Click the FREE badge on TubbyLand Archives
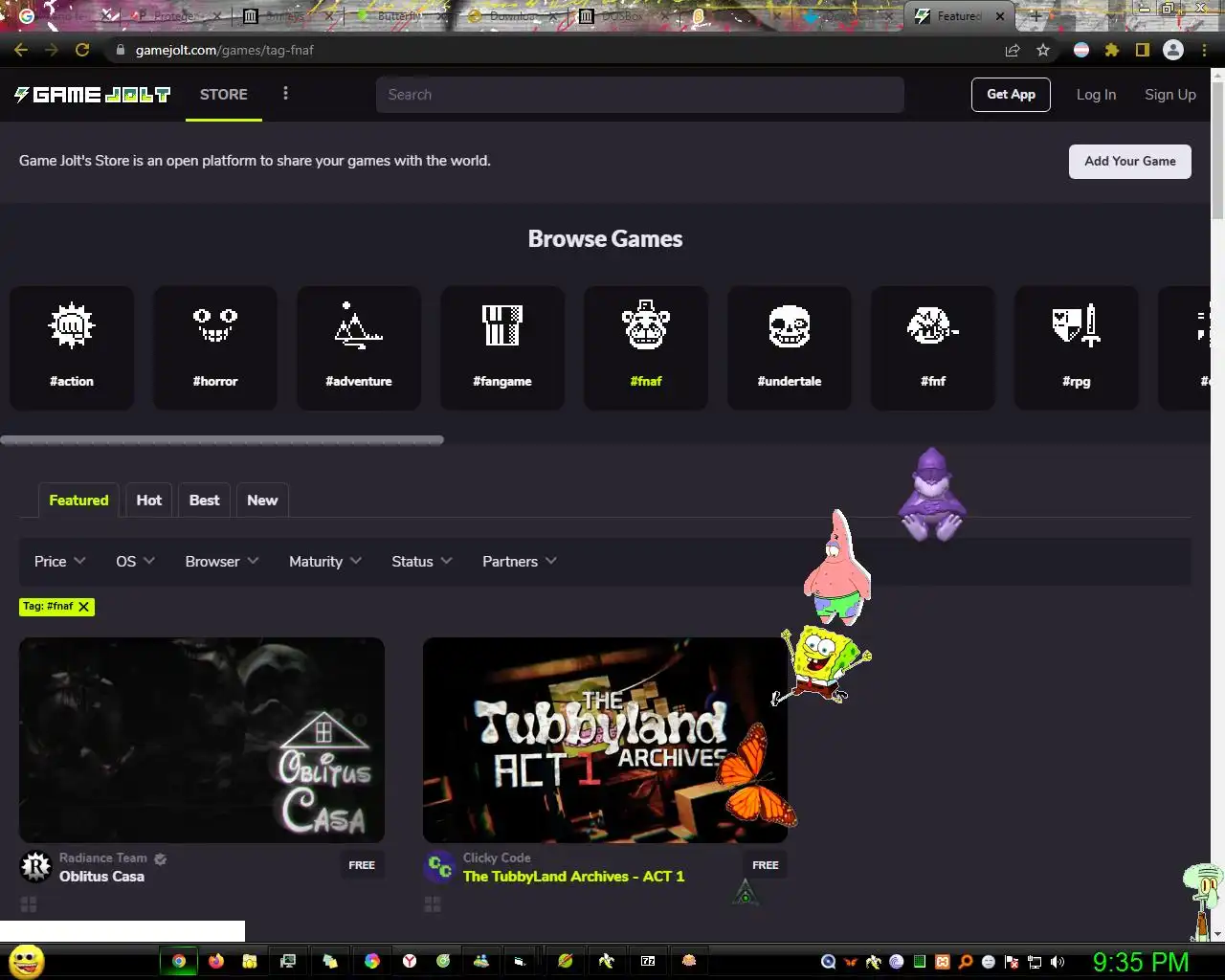Screen dimensions: 1225x980 pos(766,865)
